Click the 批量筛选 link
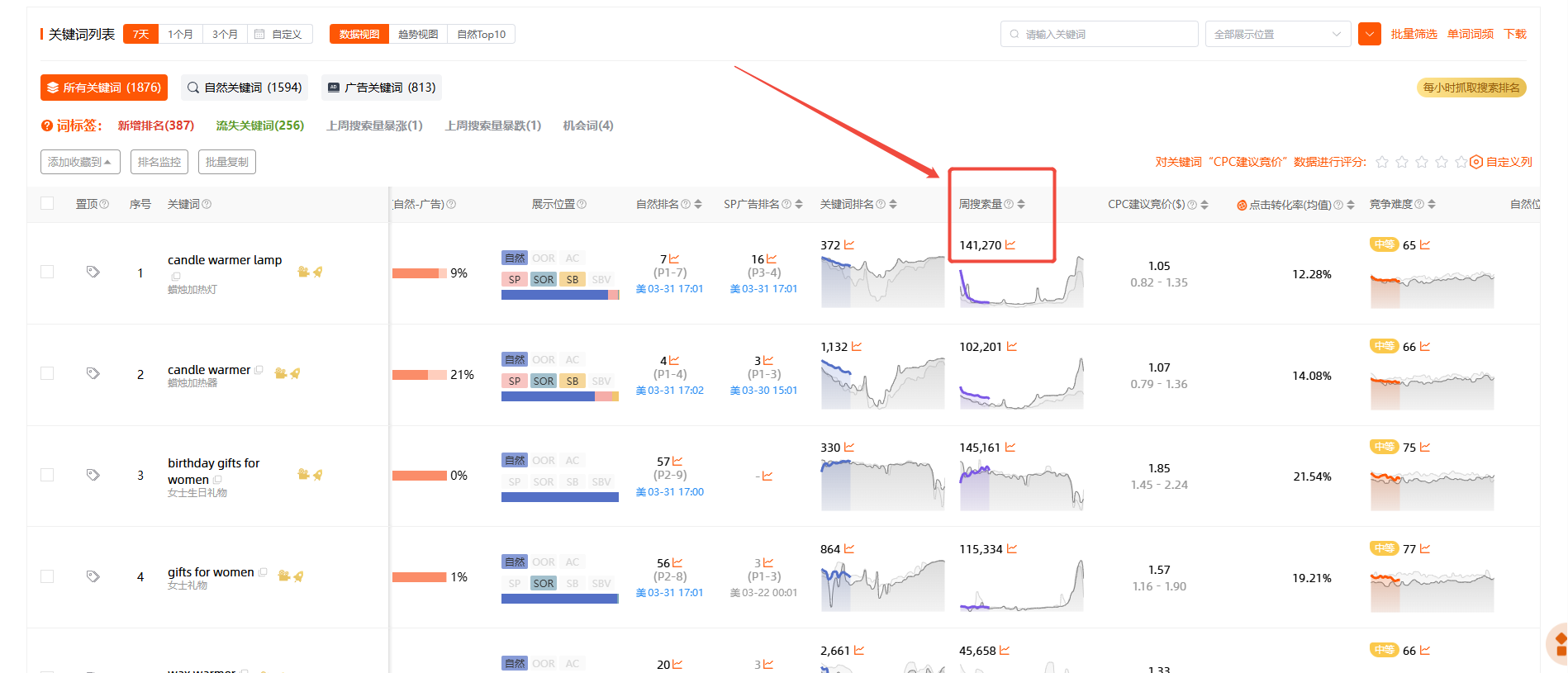This screenshot has width=1568, height=673. (x=1414, y=34)
